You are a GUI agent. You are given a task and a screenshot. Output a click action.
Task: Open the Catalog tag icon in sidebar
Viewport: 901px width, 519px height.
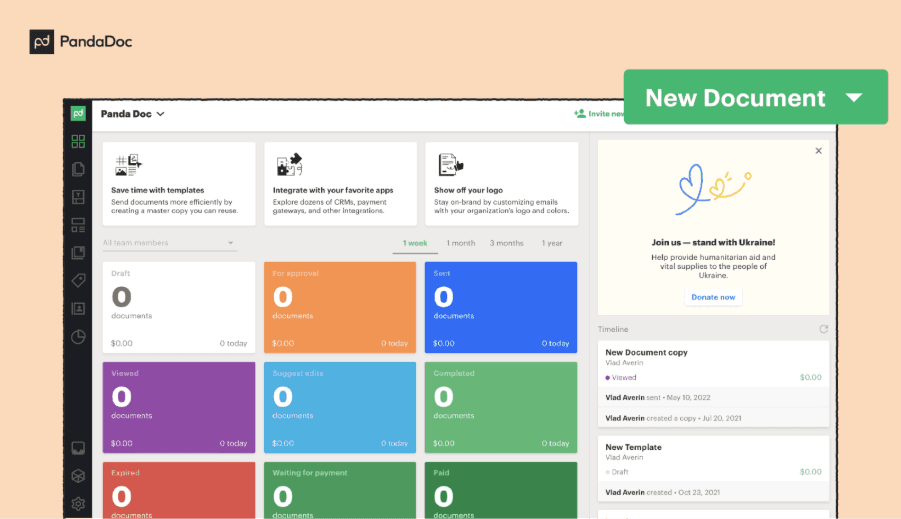click(x=78, y=280)
